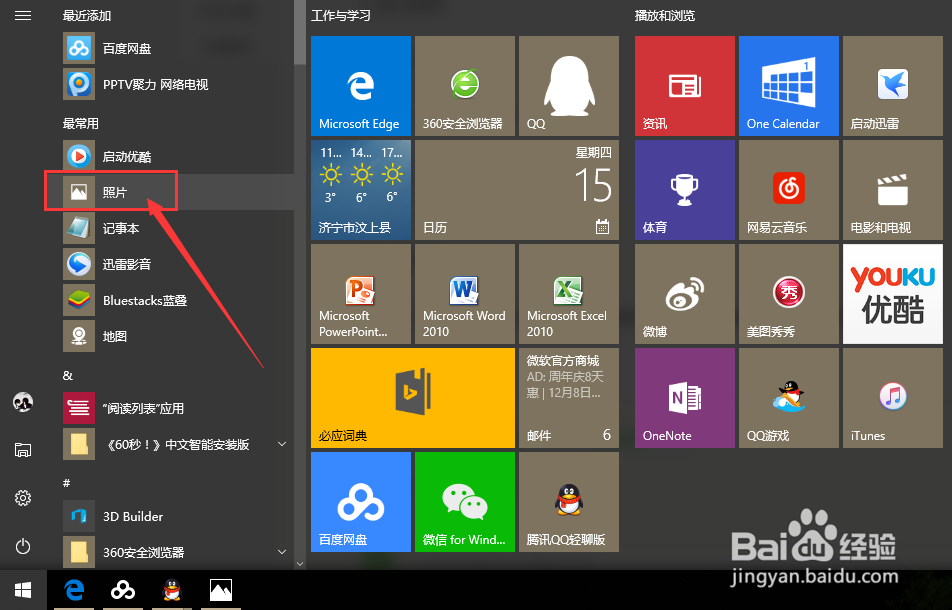Open the user account avatar
This screenshot has width=952, height=610.
(23, 402)
